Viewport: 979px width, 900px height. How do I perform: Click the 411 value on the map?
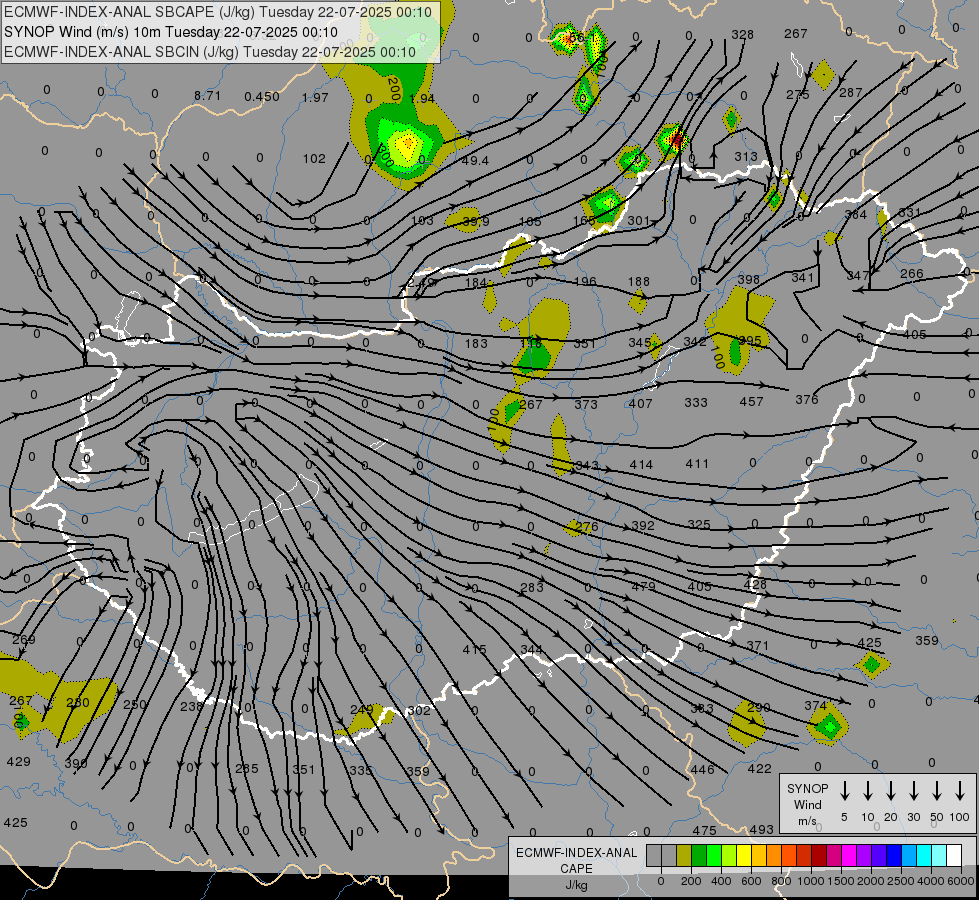pos(697,463)
